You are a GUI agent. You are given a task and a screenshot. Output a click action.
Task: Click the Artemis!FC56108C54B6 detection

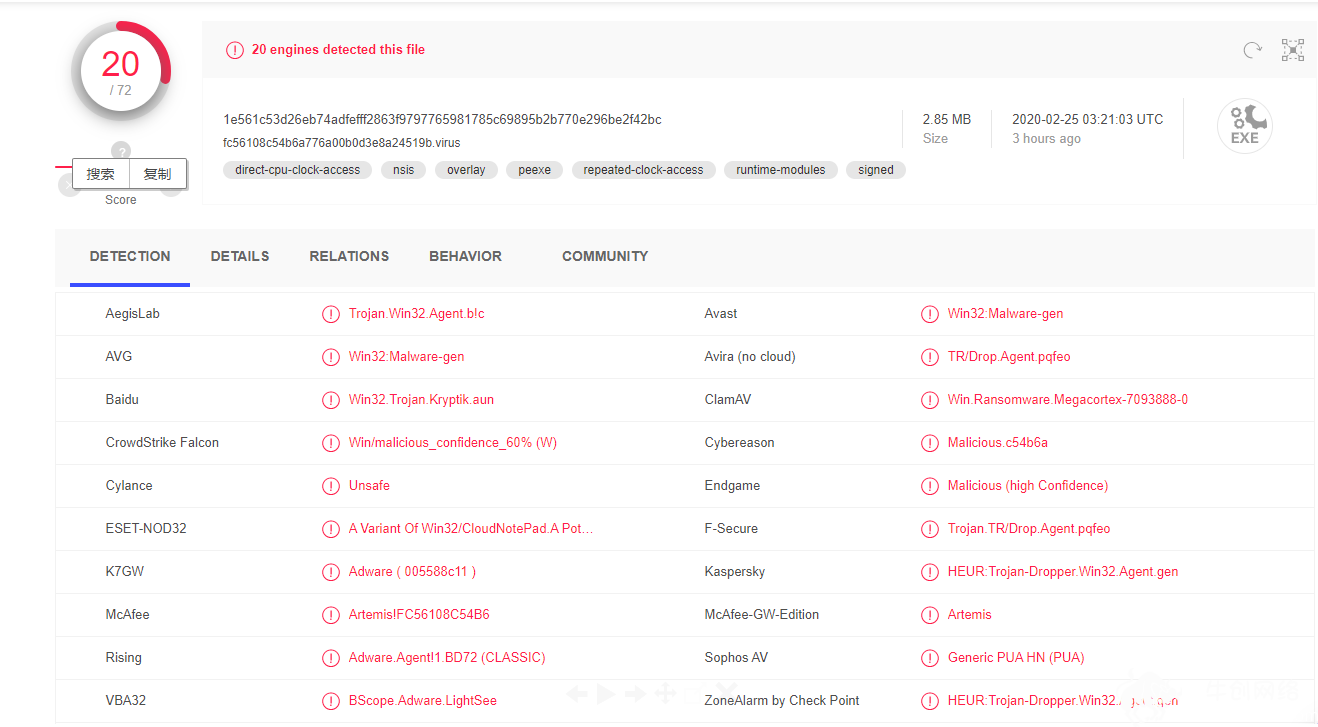coord(419,615)
